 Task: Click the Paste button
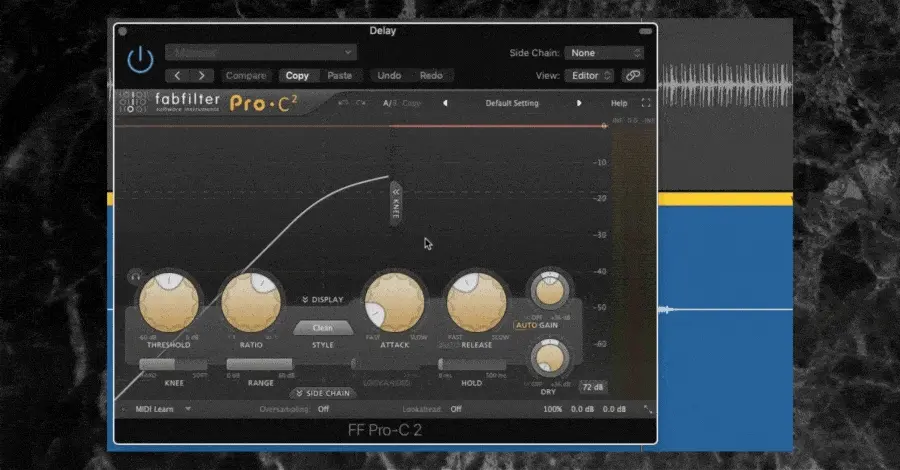point(339,75)
